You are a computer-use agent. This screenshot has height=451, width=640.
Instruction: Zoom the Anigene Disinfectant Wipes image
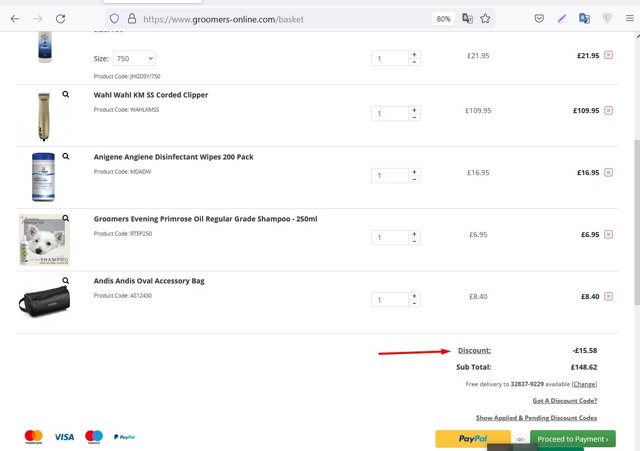click(66, 156)
